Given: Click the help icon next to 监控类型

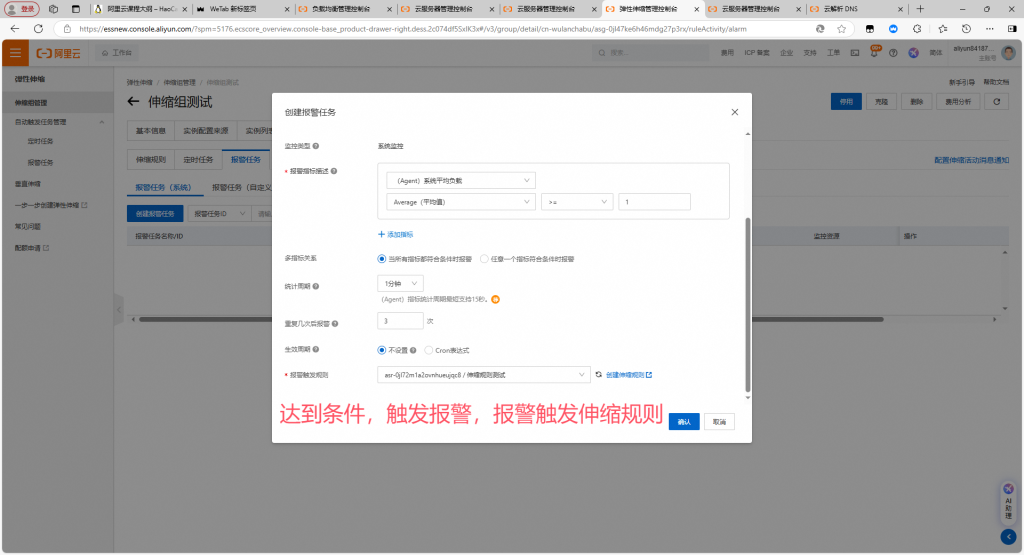Looking at the screenshot, I should [317, 147].
